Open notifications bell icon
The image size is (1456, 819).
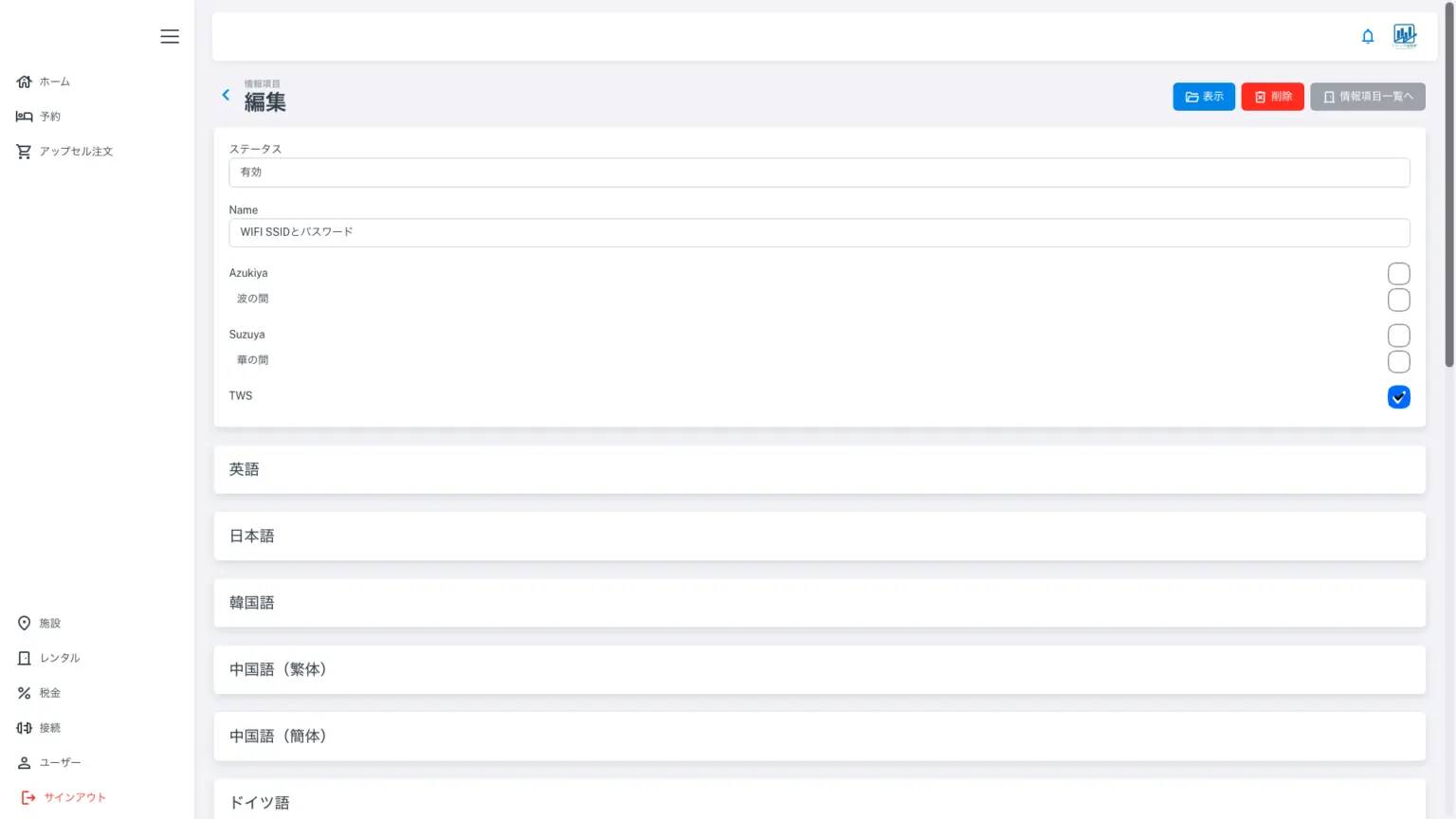pyautogui.click(x=1368, y=36)
